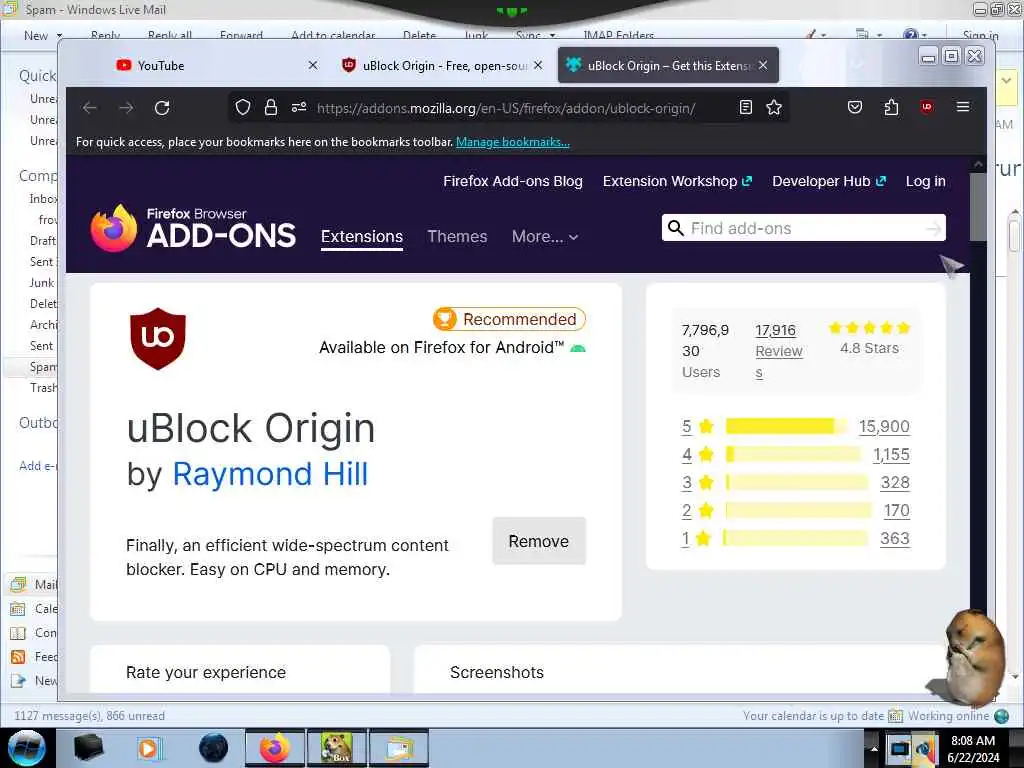The width and height of the screenshot is (1024, 768).
Task: Open Feeds icon in Live Mail sidebar
Action: click(18, 657)
